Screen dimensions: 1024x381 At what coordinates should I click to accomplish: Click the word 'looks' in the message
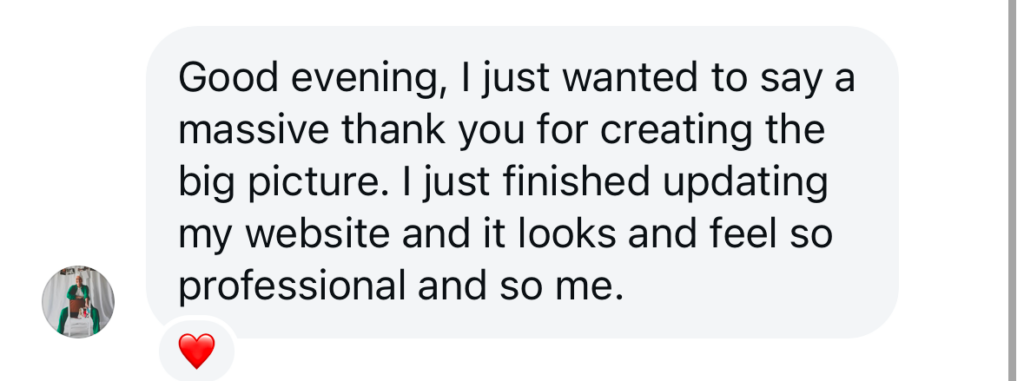pyautogui.click(x=568, y=234)
